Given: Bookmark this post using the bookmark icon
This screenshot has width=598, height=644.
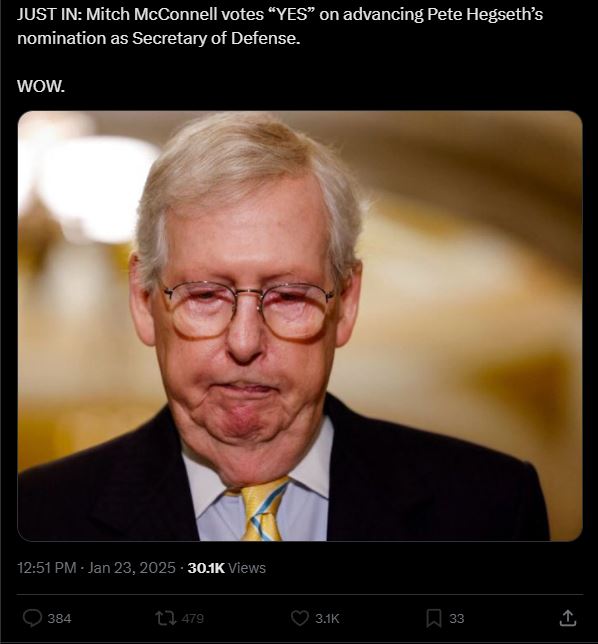Looking at the screenshot, I should click(434, 619).
